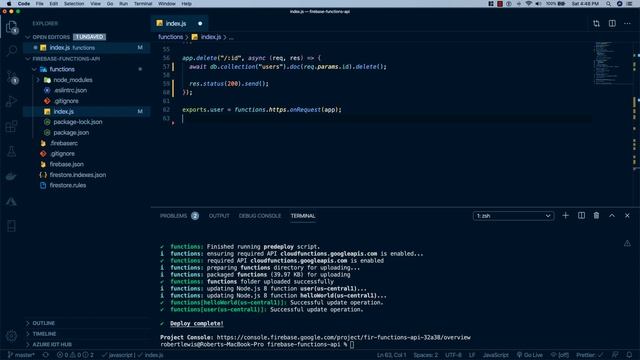The width and height of the screenshot is (640, 360).
Task: Open the Search view in activity bar
Action: tap(11, 51)
